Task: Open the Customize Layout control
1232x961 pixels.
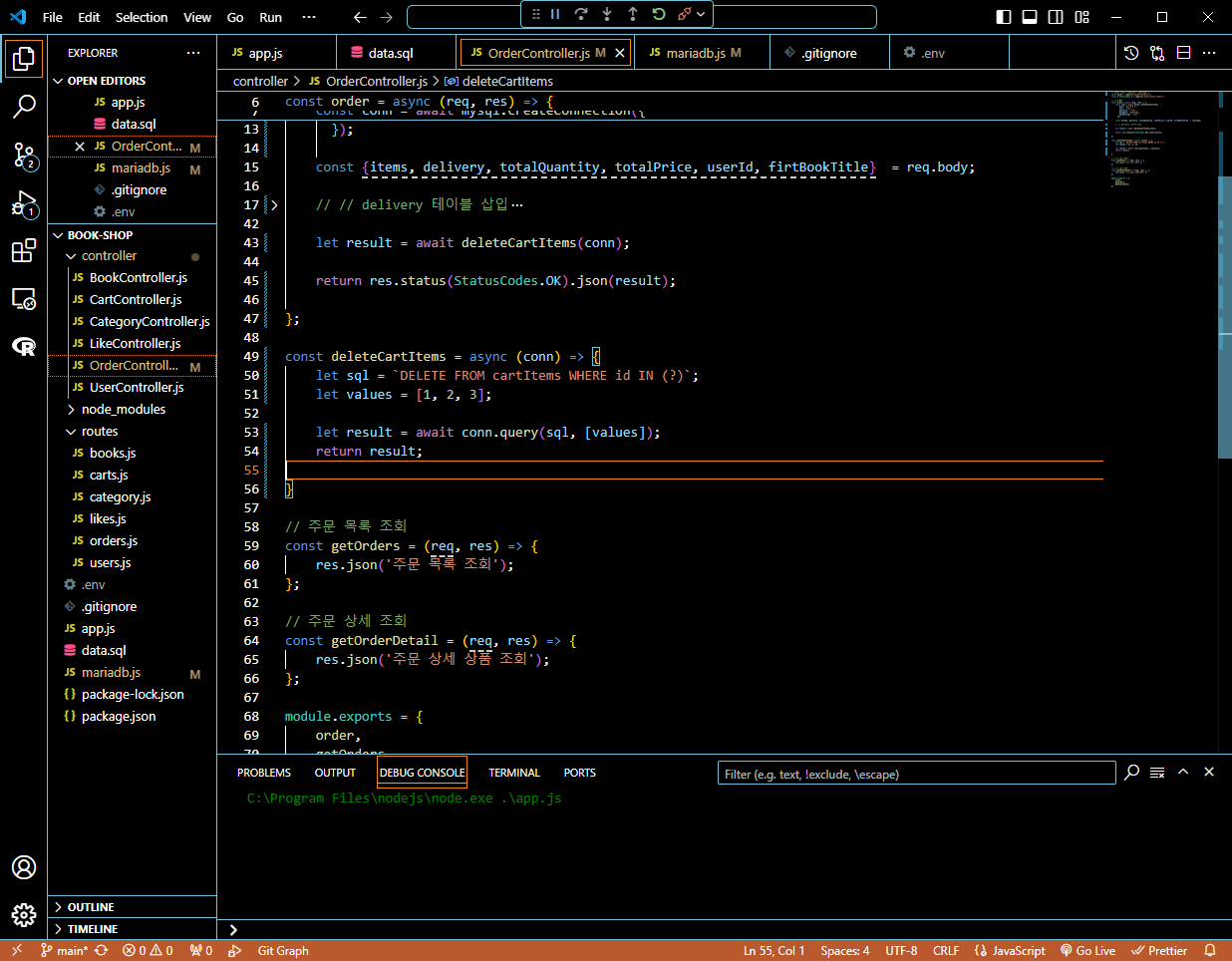Action: click(x=1082, y=17)
